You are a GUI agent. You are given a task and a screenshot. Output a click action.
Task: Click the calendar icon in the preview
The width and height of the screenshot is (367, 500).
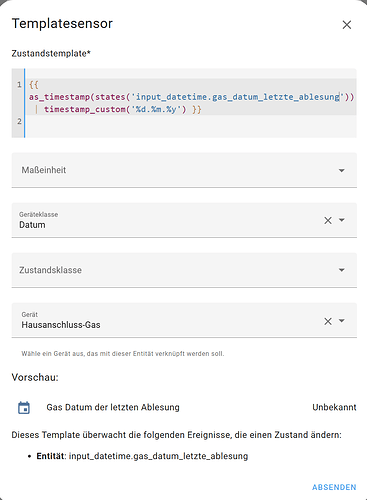pos(24,407)
